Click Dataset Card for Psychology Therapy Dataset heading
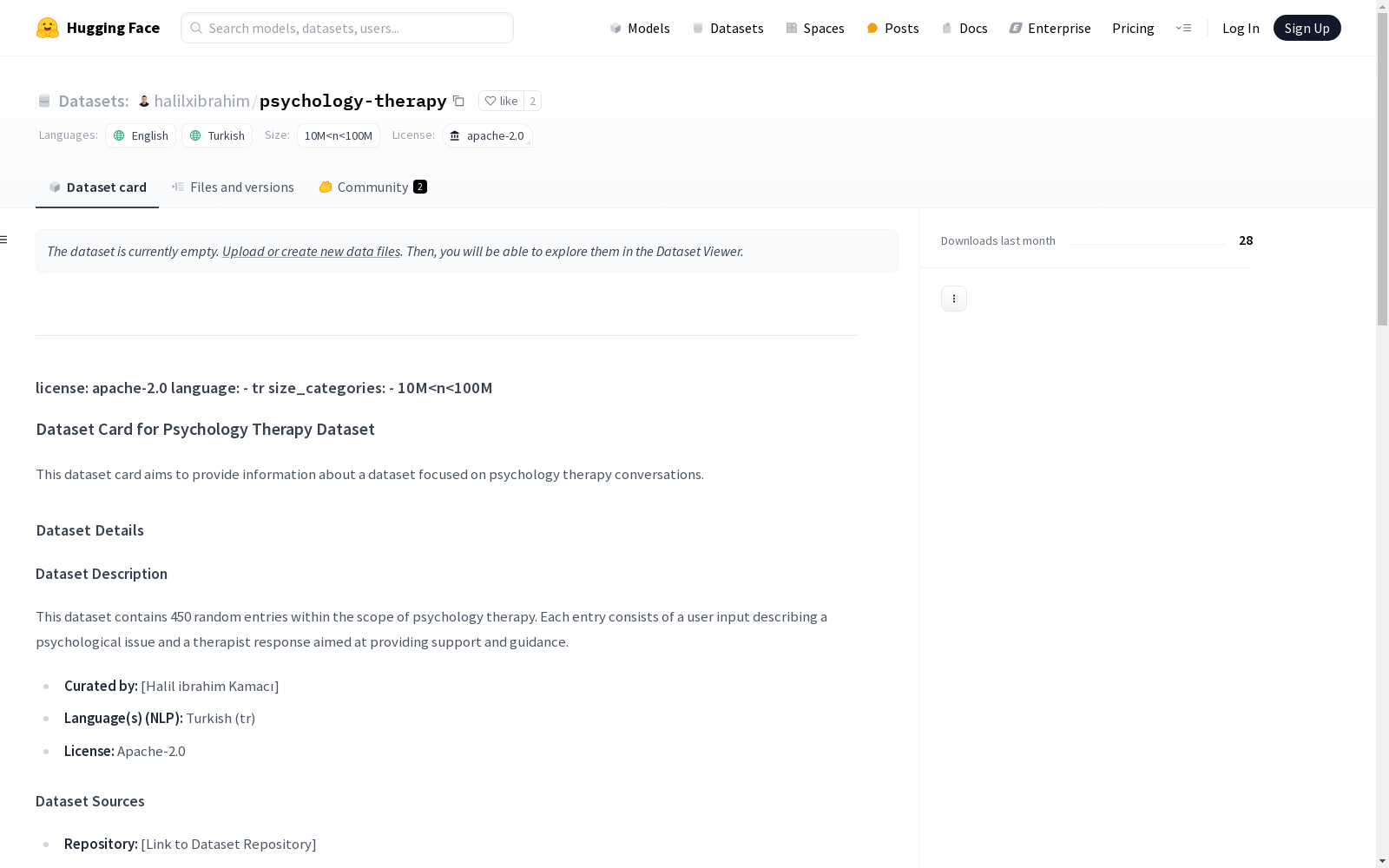 [x=205, y=429]
